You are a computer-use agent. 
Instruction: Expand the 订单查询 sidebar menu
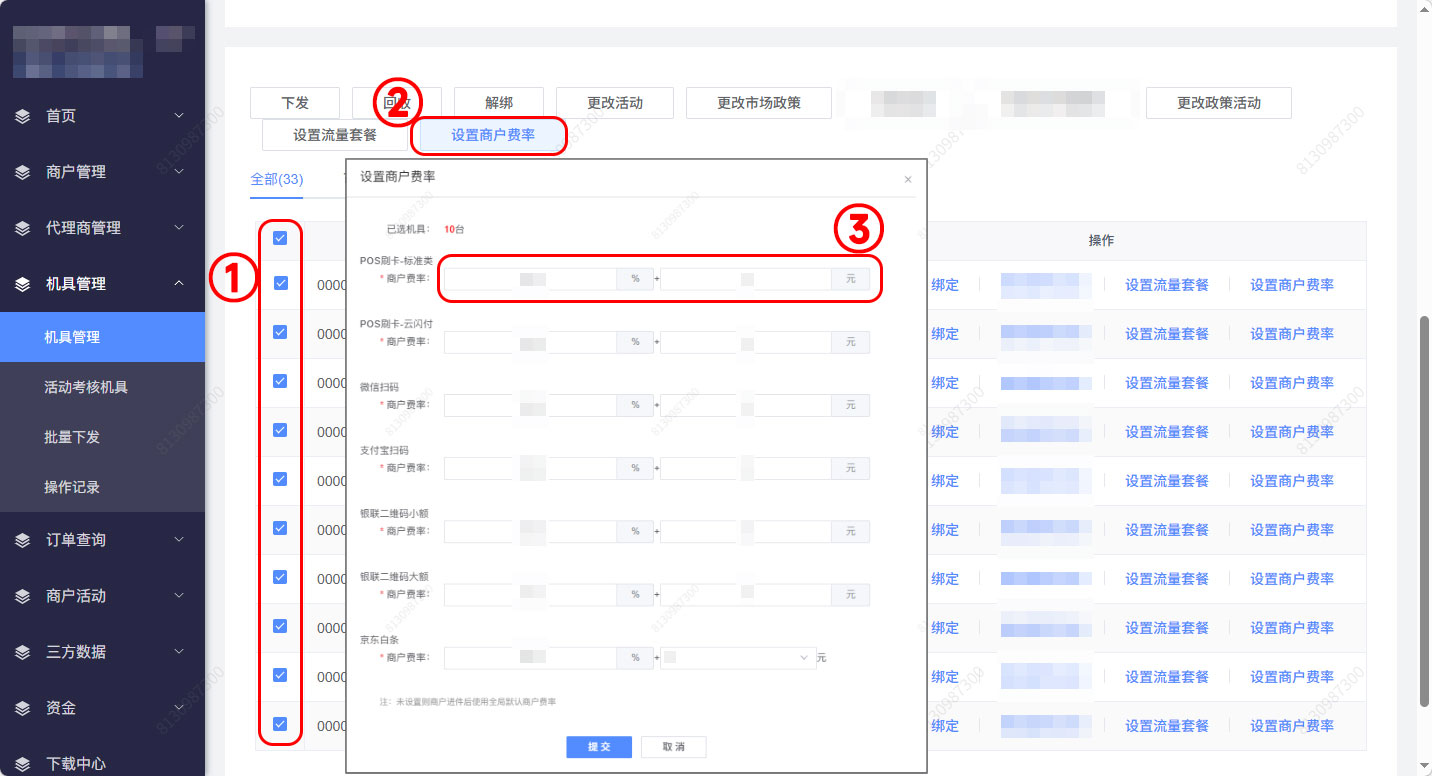point(178,540)
